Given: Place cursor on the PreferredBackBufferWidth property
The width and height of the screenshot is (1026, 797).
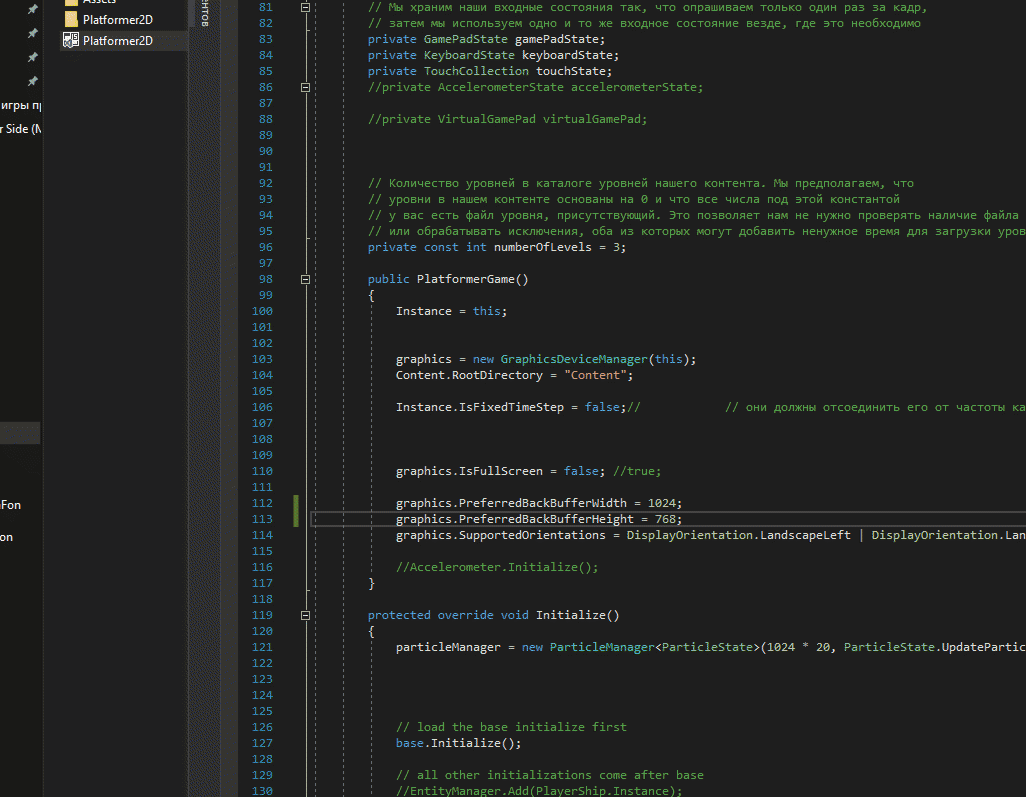Looking at the screenshot, I should tap(541, 503).
